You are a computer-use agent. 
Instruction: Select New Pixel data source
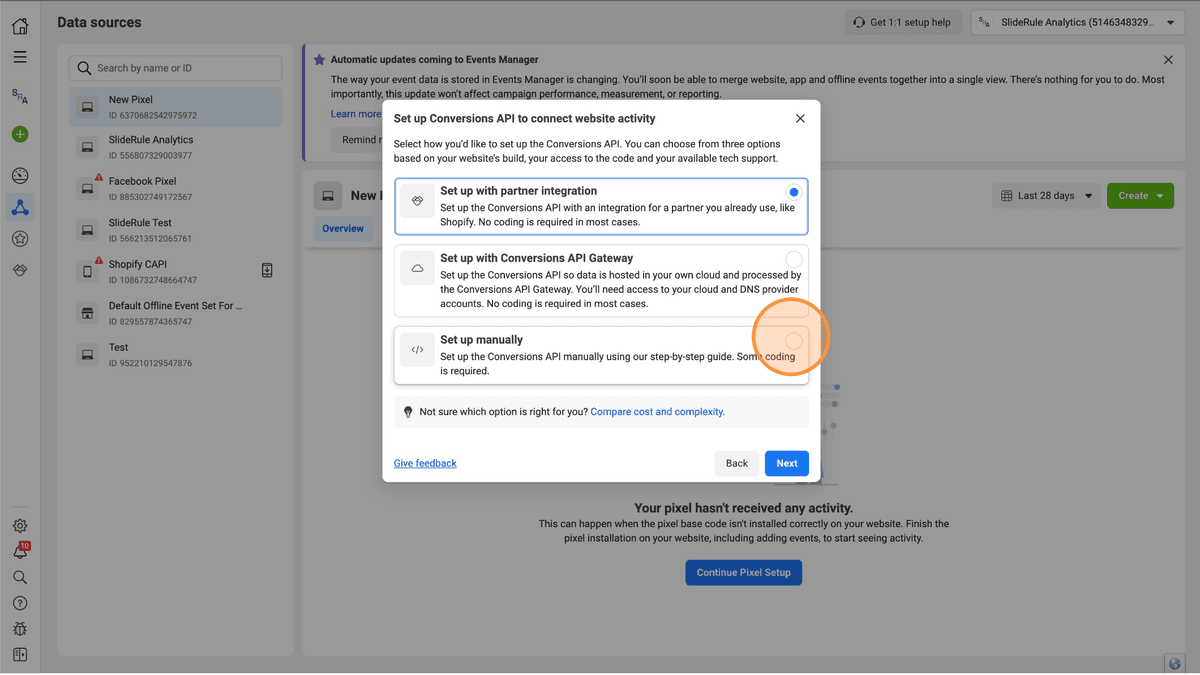pos(176,107)
